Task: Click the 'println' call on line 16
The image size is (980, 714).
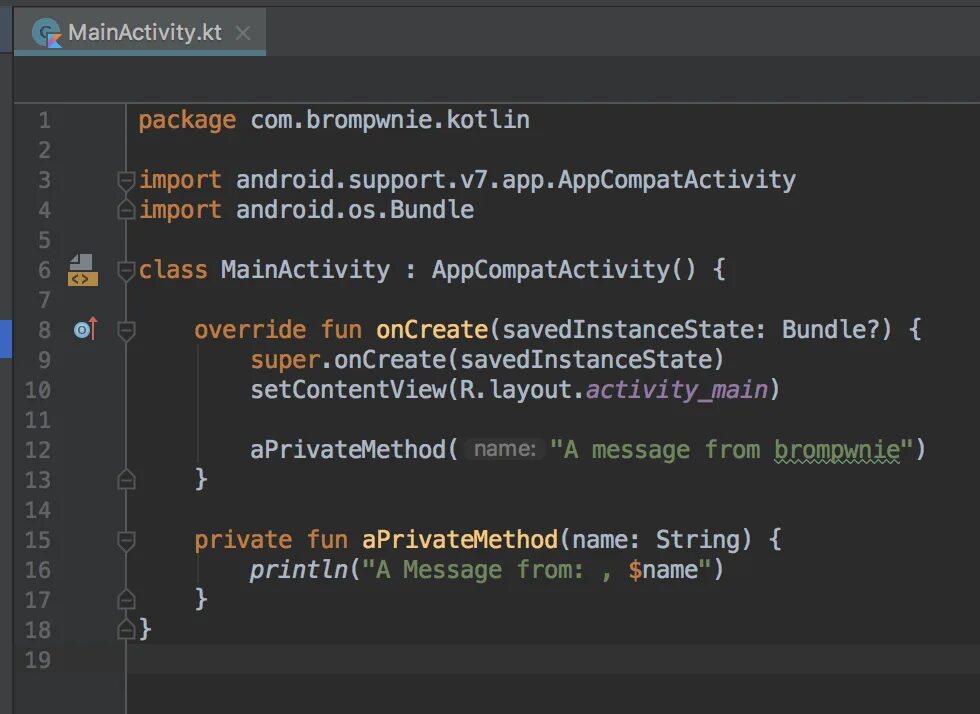Action: pos(299,570)
